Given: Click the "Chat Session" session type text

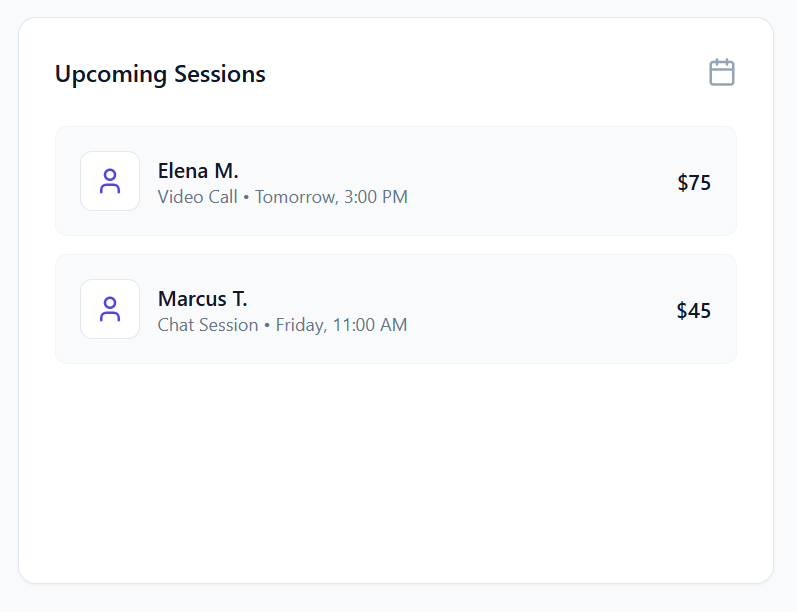Looking at the screenshot, I should [208, 325].
